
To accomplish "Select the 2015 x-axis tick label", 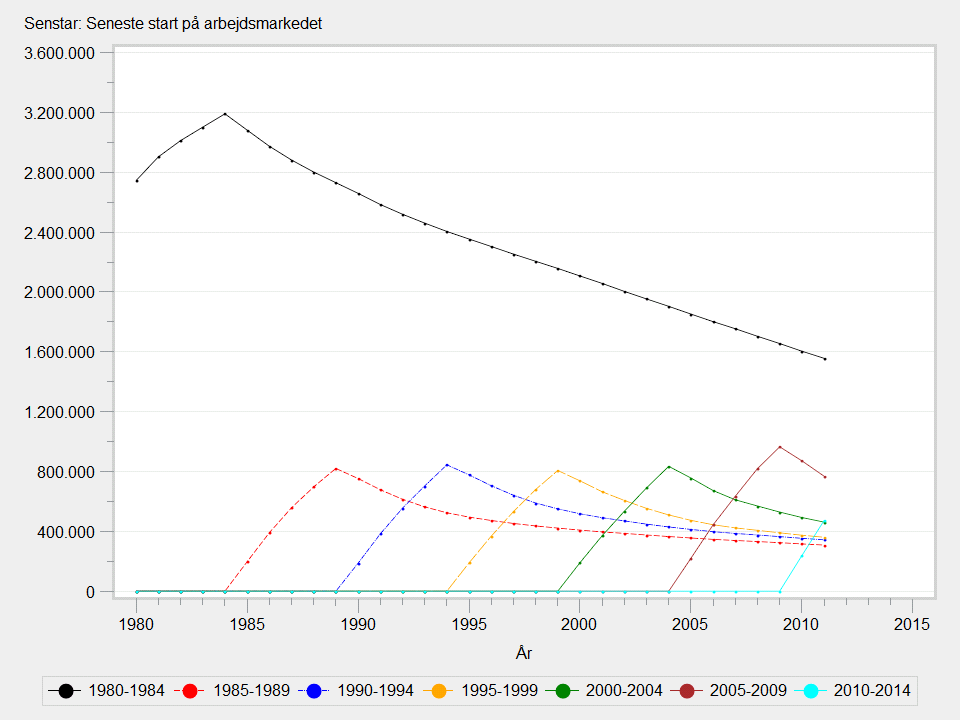I will [x=912, y=624].
